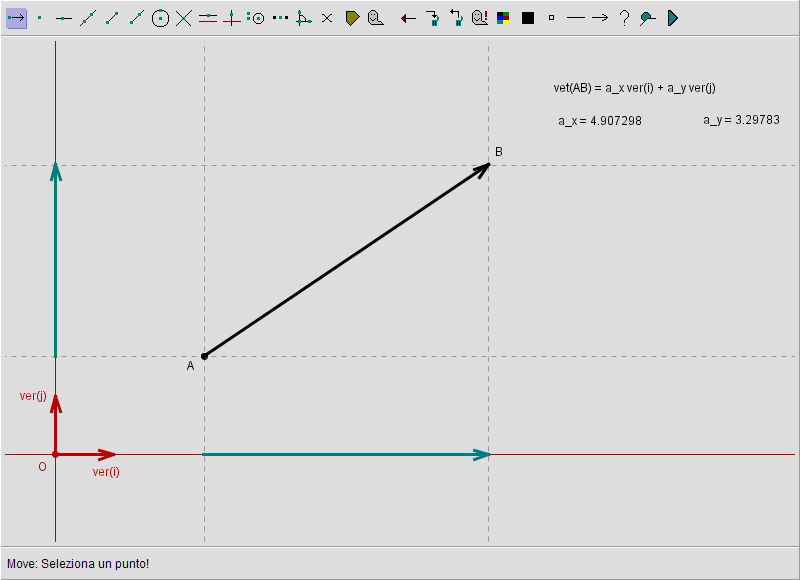This screenshot has width=800, height=580.
Task: Click the status text 'Move: Seleziona un punto!'
Action: click(x=78, y=564)
